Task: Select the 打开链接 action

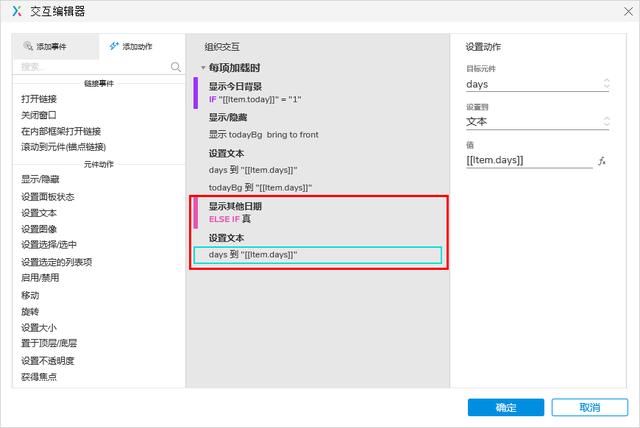Action: (39, 99)
